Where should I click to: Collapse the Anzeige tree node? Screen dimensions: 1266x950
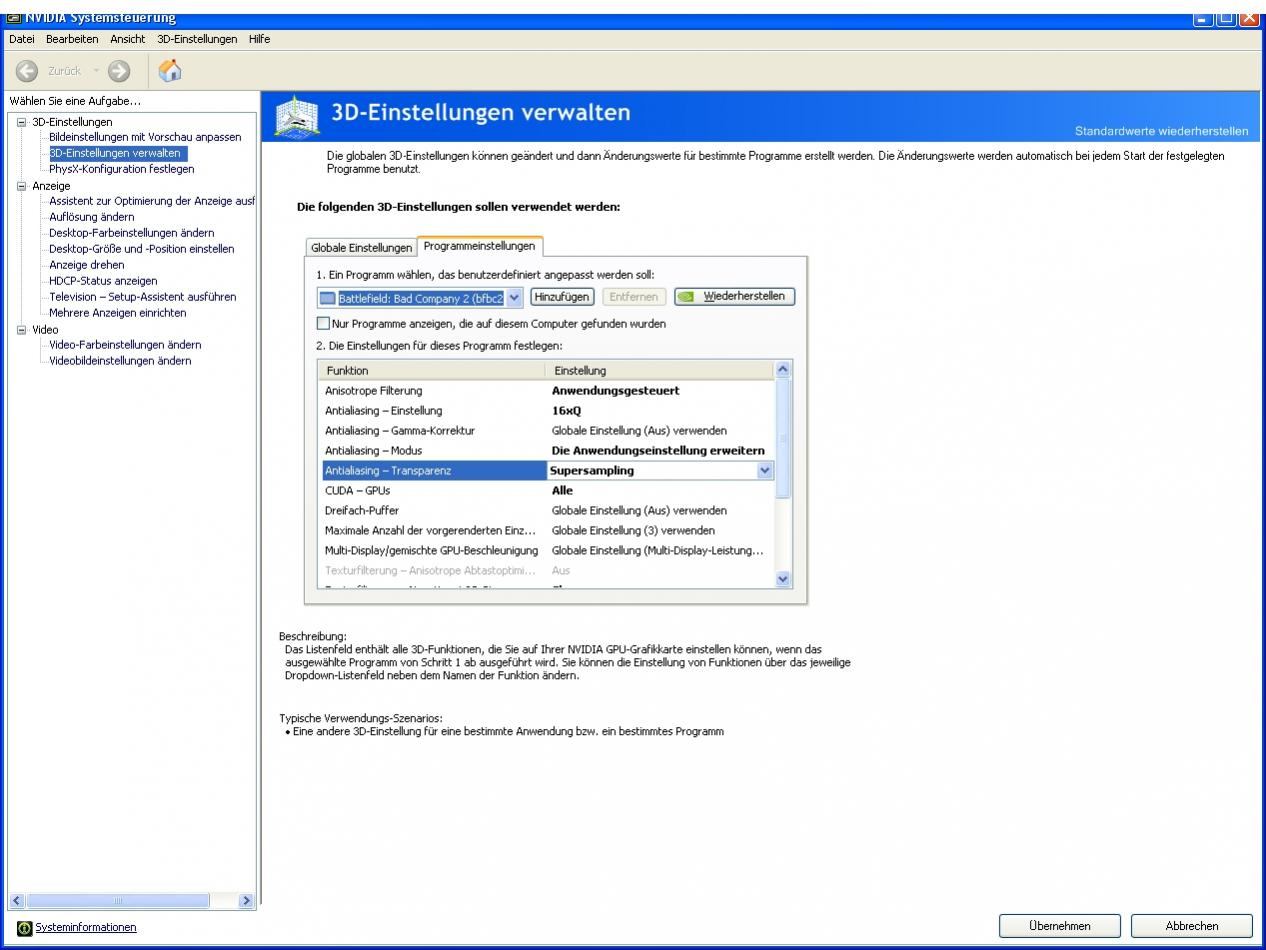coord(22,186)
